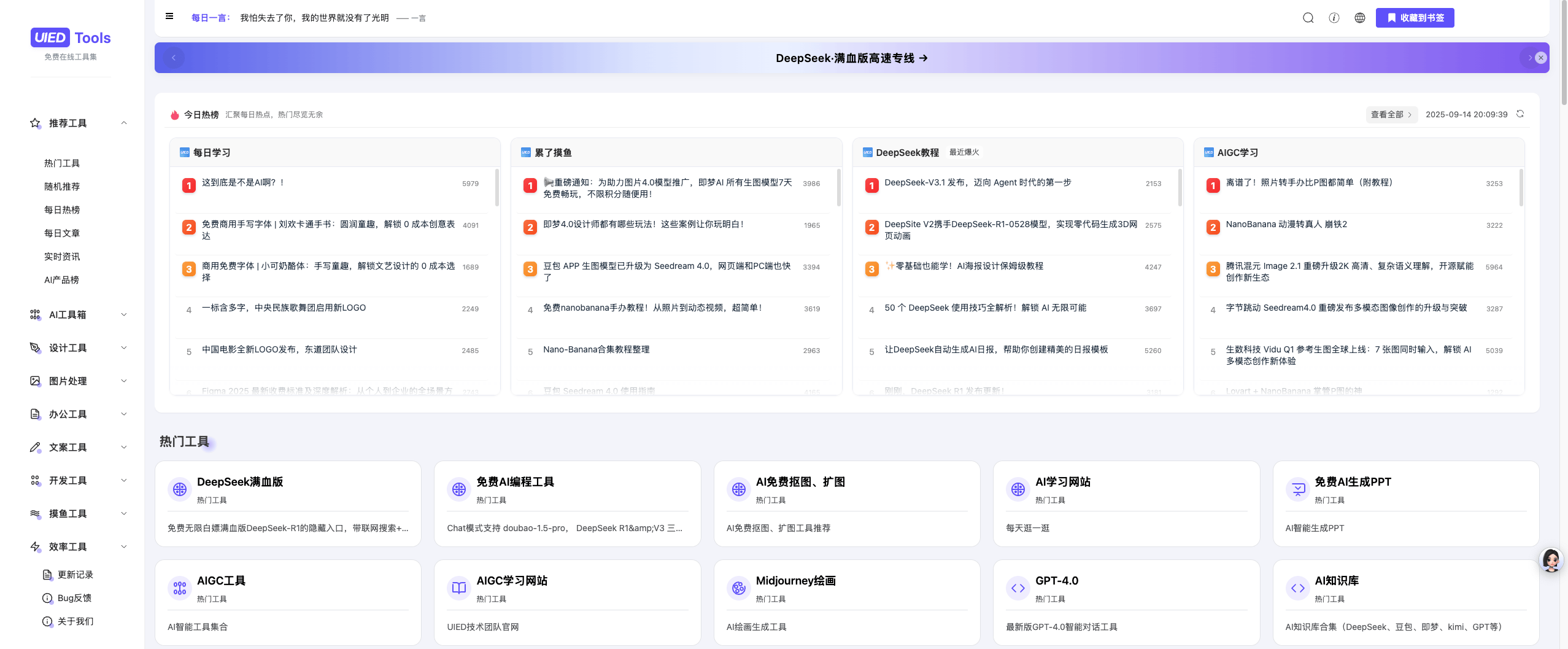This screenshot has width=1568, height=649.
Task: Expand the AI工具箱 sidebar section
Action: [x=124, y=314]
